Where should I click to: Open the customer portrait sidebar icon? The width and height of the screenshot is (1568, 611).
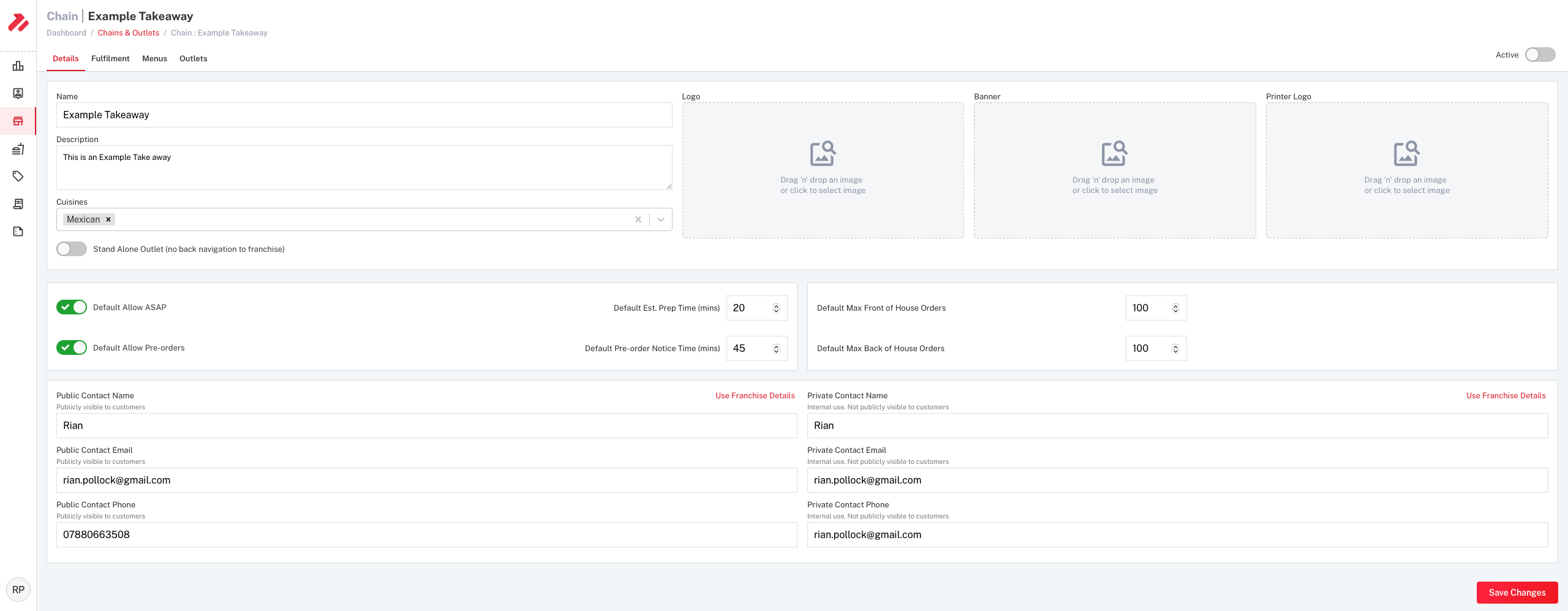(x=18, y=93)
